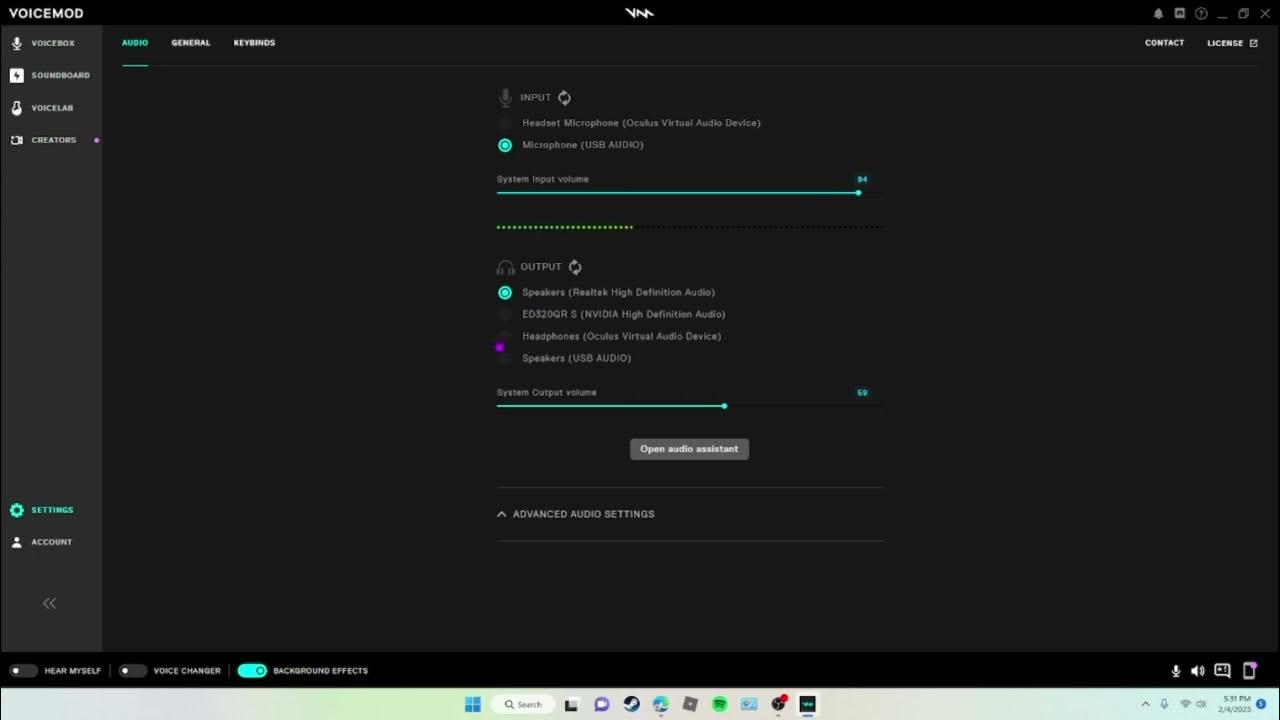Image resolution: width=1280 pixels, height=720 pixels.
Task: Refresh the output device list
Action: tap(575, 267)
